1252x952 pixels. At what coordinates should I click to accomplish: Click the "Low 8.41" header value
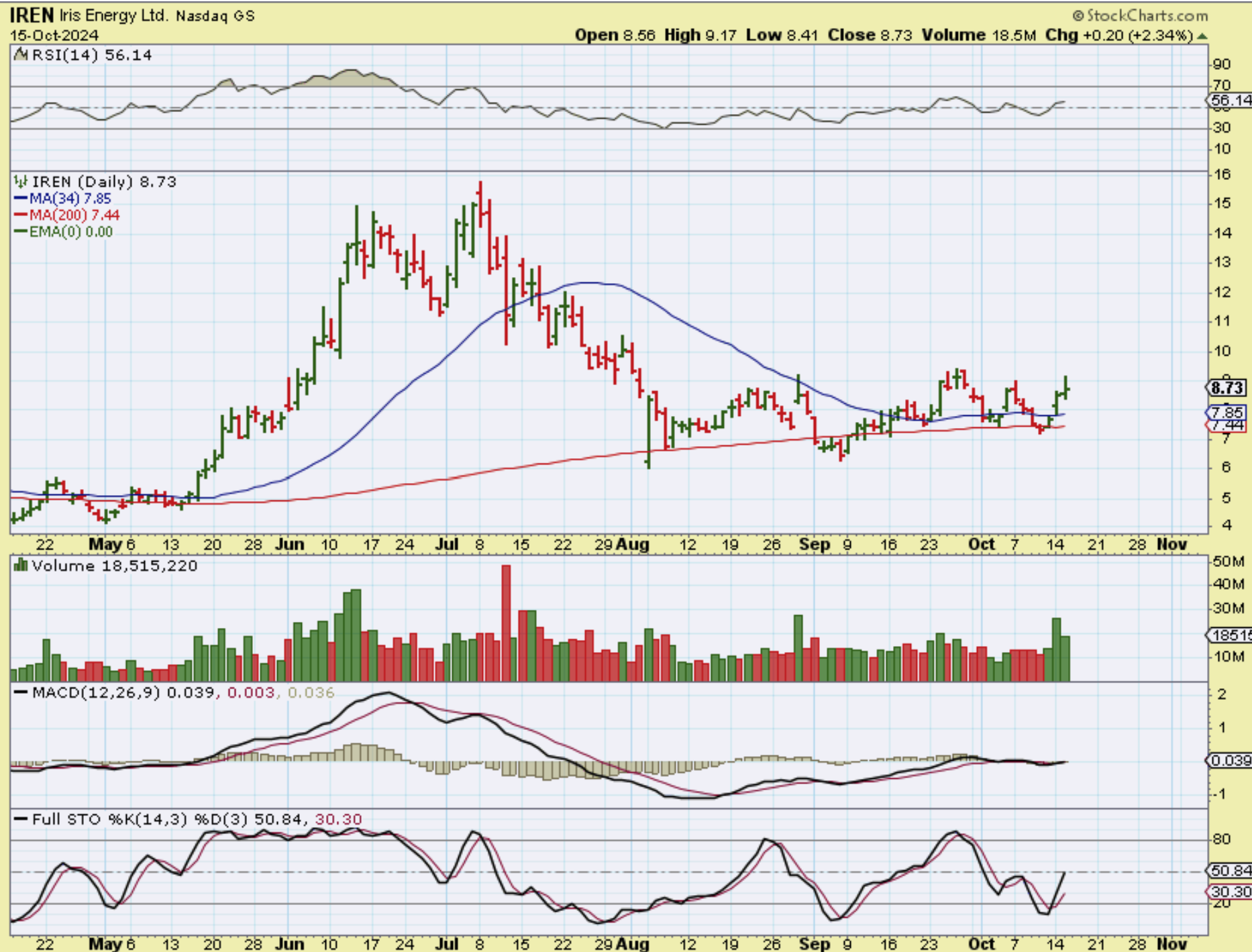coord(782,35)
